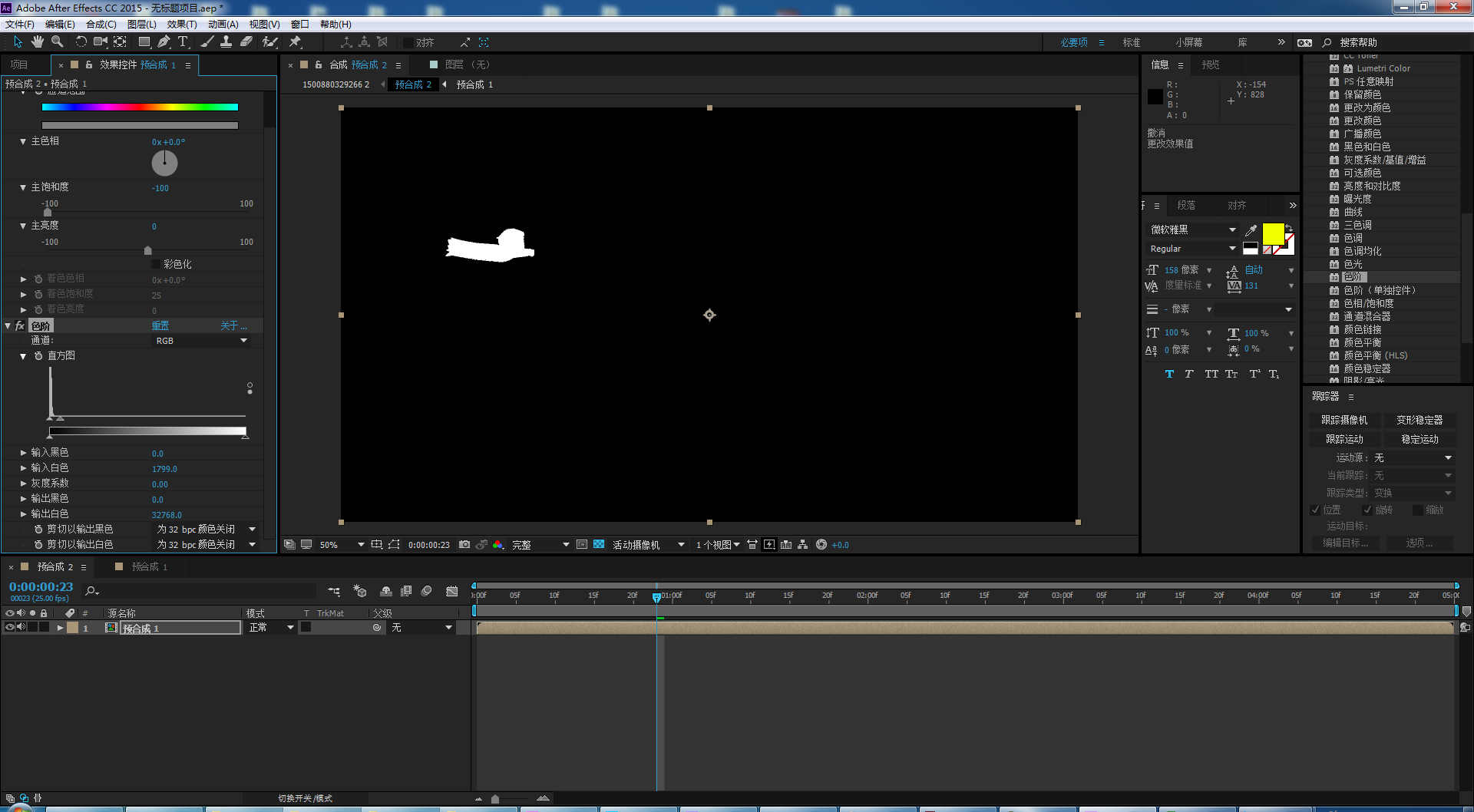
Task: Select the Clone Stamp tool
Action: (226, 42)
